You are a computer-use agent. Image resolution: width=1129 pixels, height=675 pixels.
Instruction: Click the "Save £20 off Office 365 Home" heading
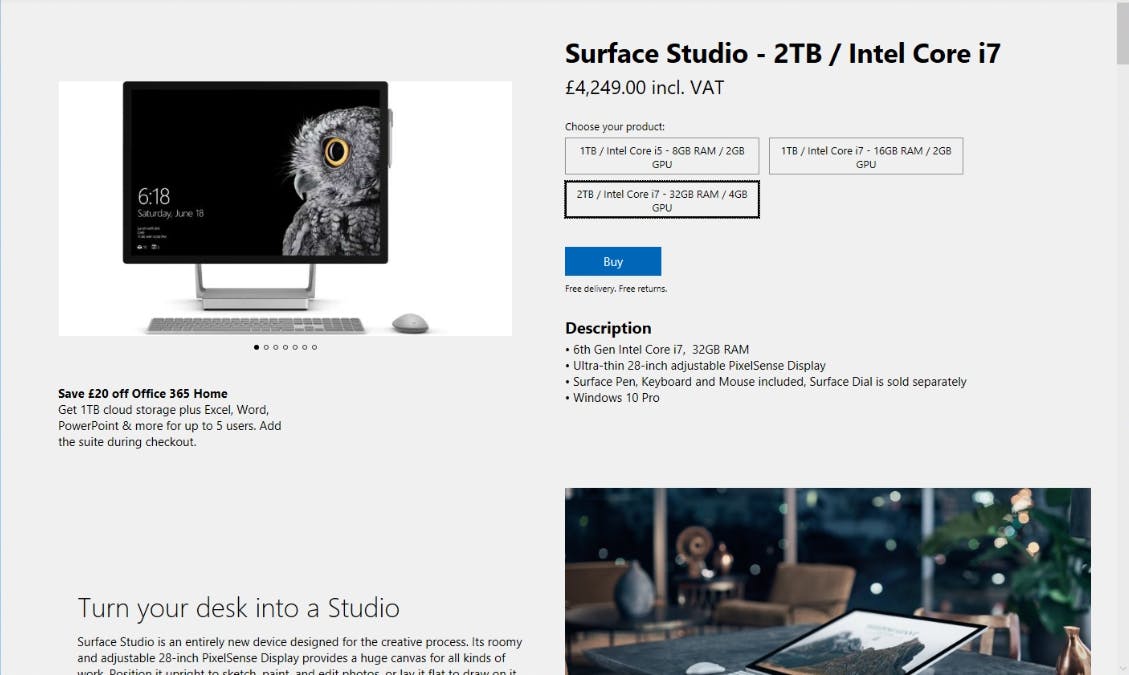pyautogui.click(x=143, y=393)
